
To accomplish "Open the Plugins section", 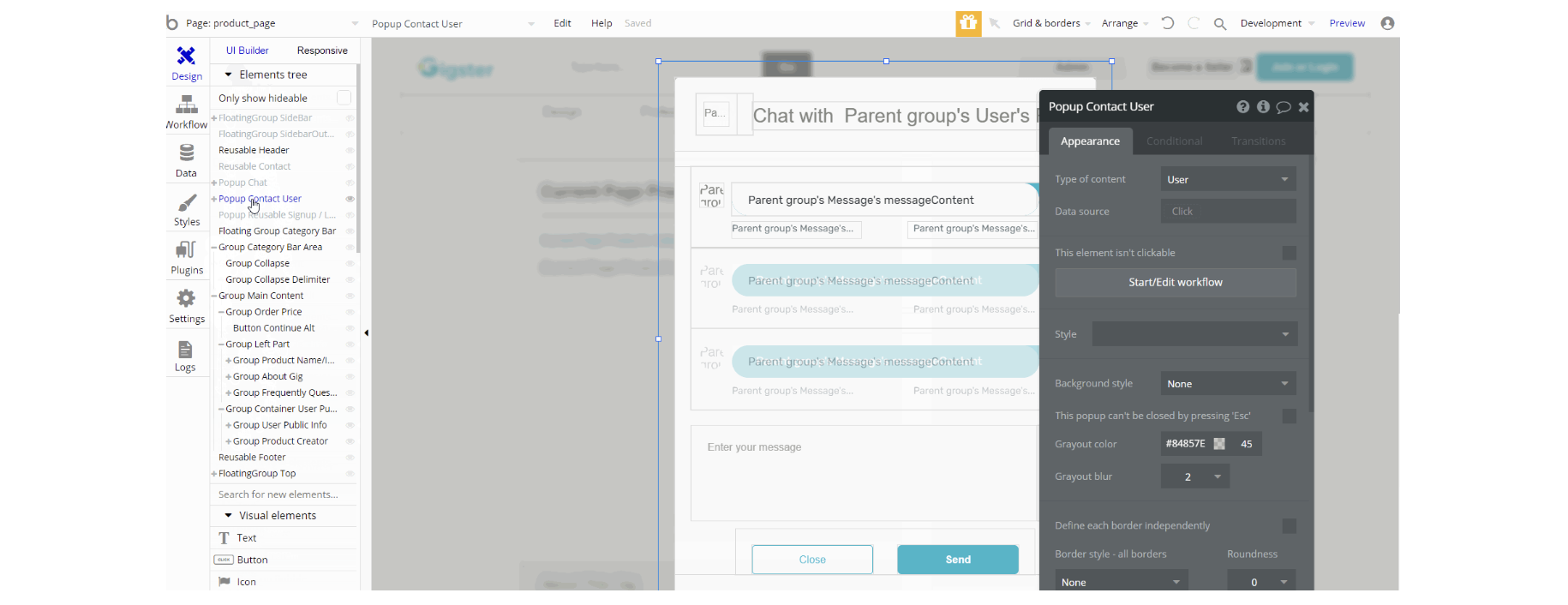I will tap(186, 258).
